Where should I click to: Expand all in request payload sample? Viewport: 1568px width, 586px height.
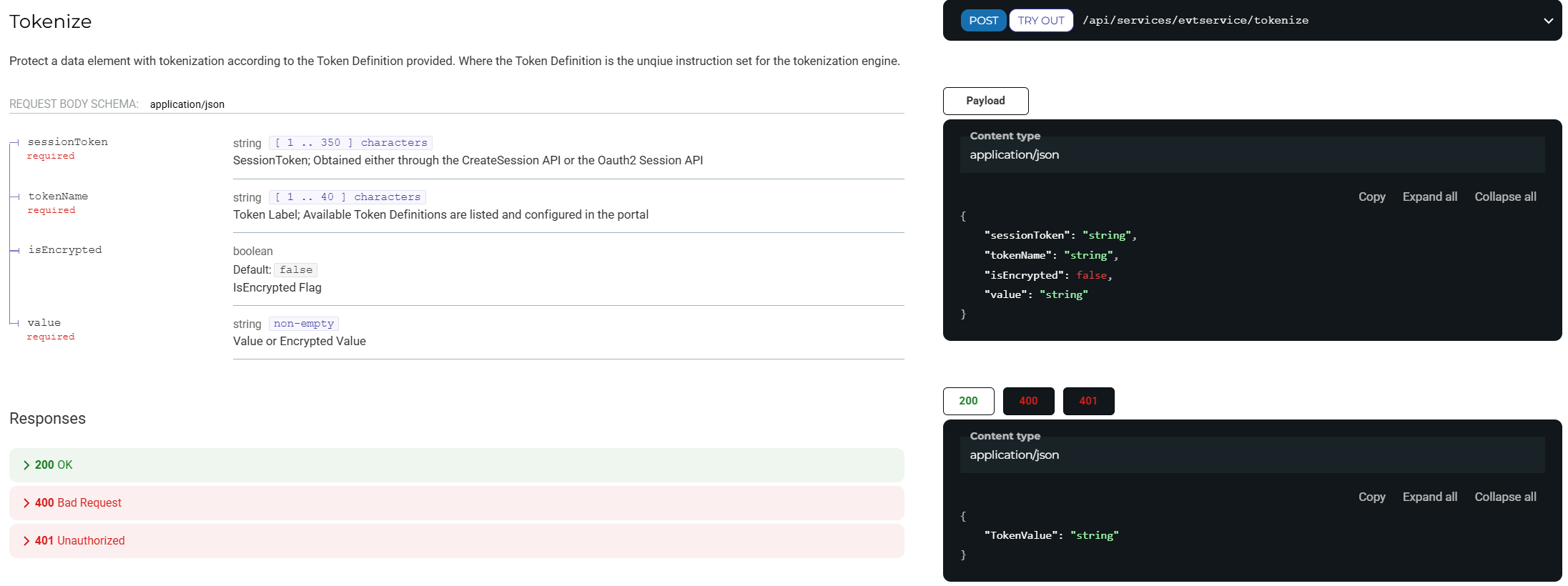(x=1429, y=197)
